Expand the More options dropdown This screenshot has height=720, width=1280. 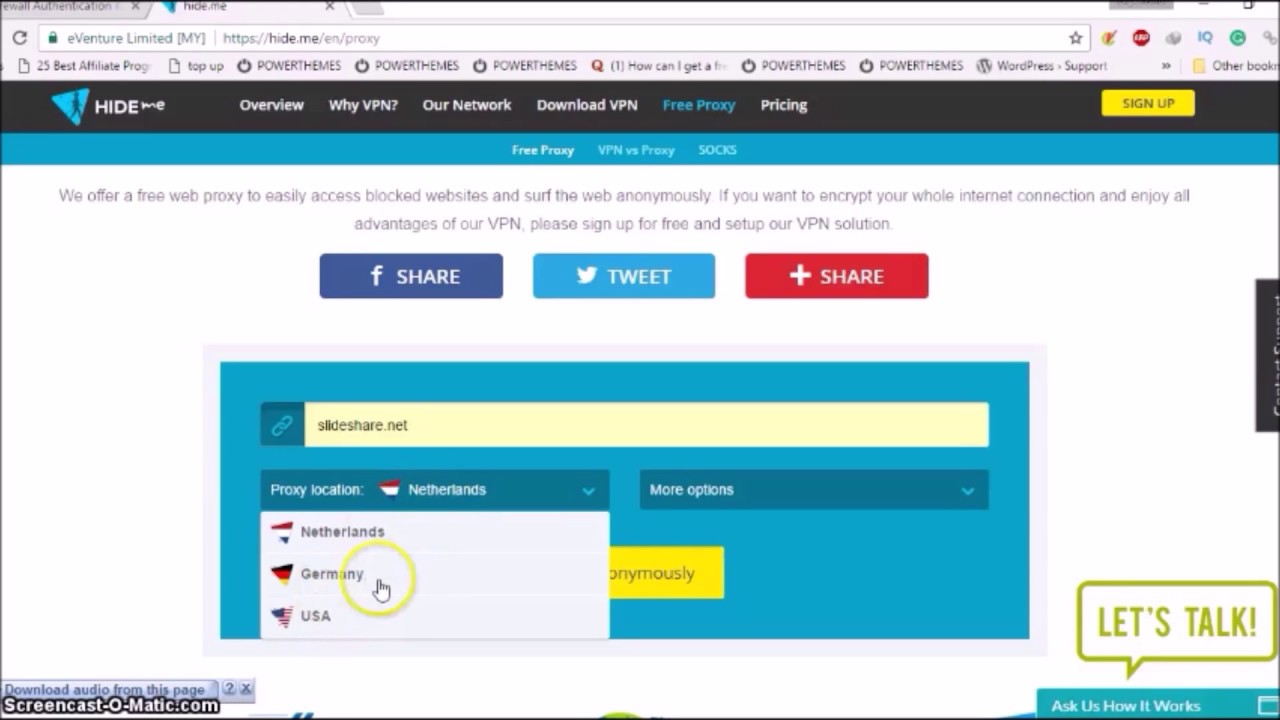tap(814, 490)
